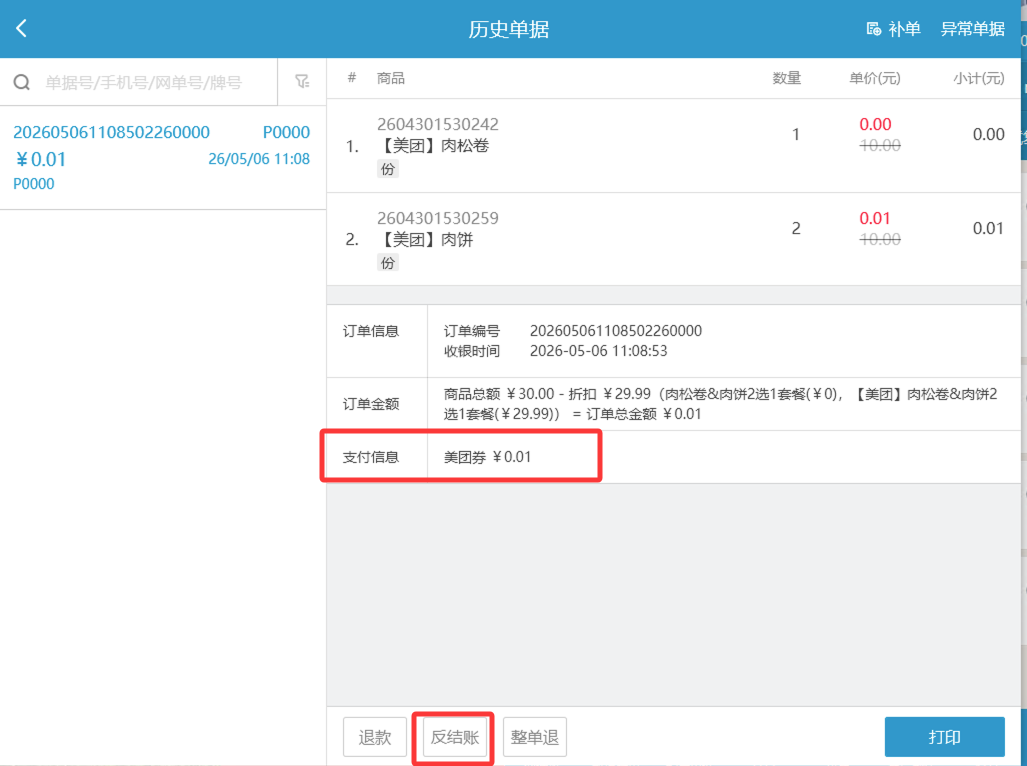Click the 退款 button
Viewport: 1027px width, 766px height.
tap(375, 737)
